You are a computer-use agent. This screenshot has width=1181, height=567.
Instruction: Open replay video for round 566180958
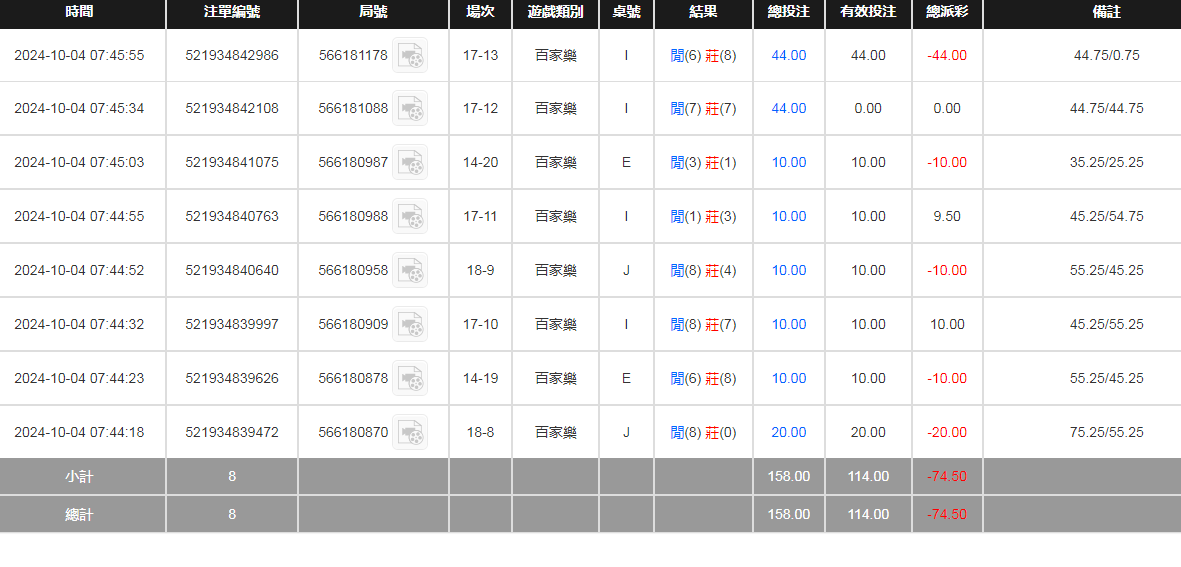coord(410,270)
